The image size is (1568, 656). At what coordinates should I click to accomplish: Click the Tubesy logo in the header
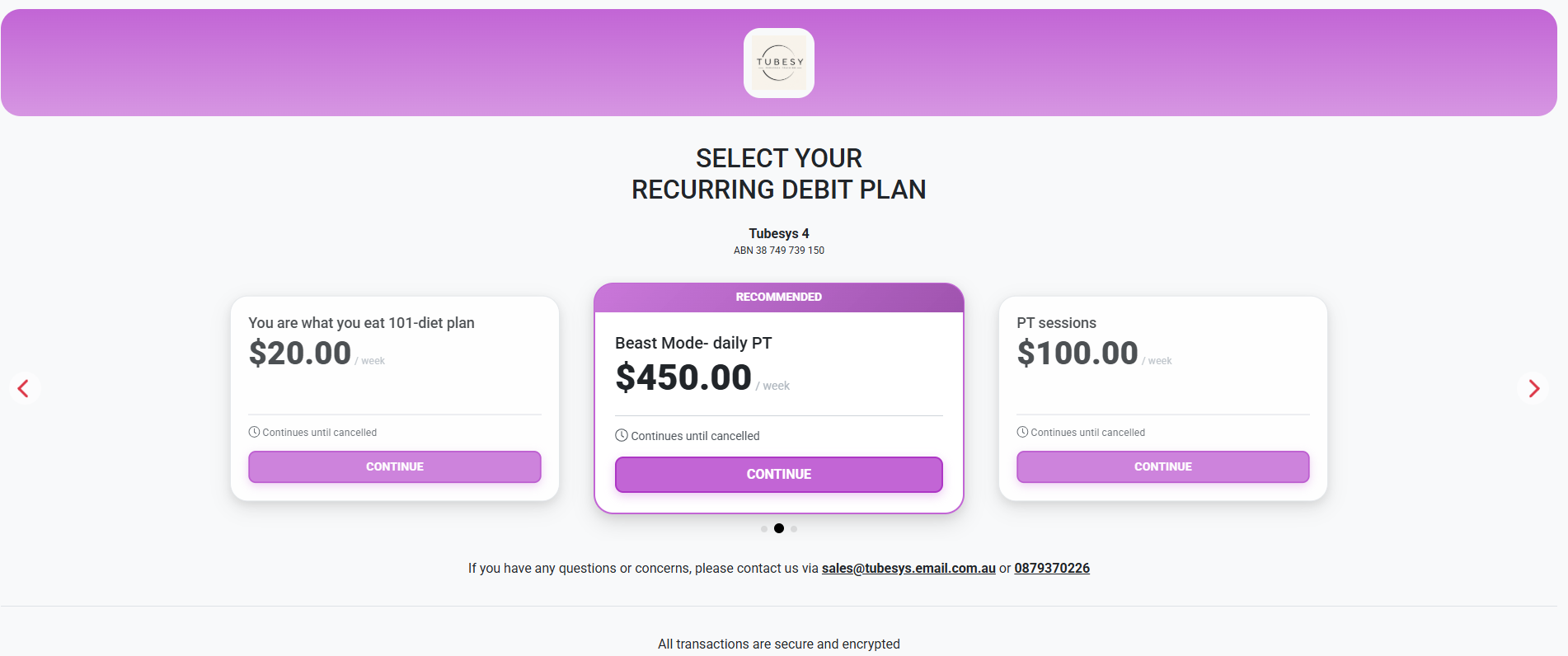[778, 63]
